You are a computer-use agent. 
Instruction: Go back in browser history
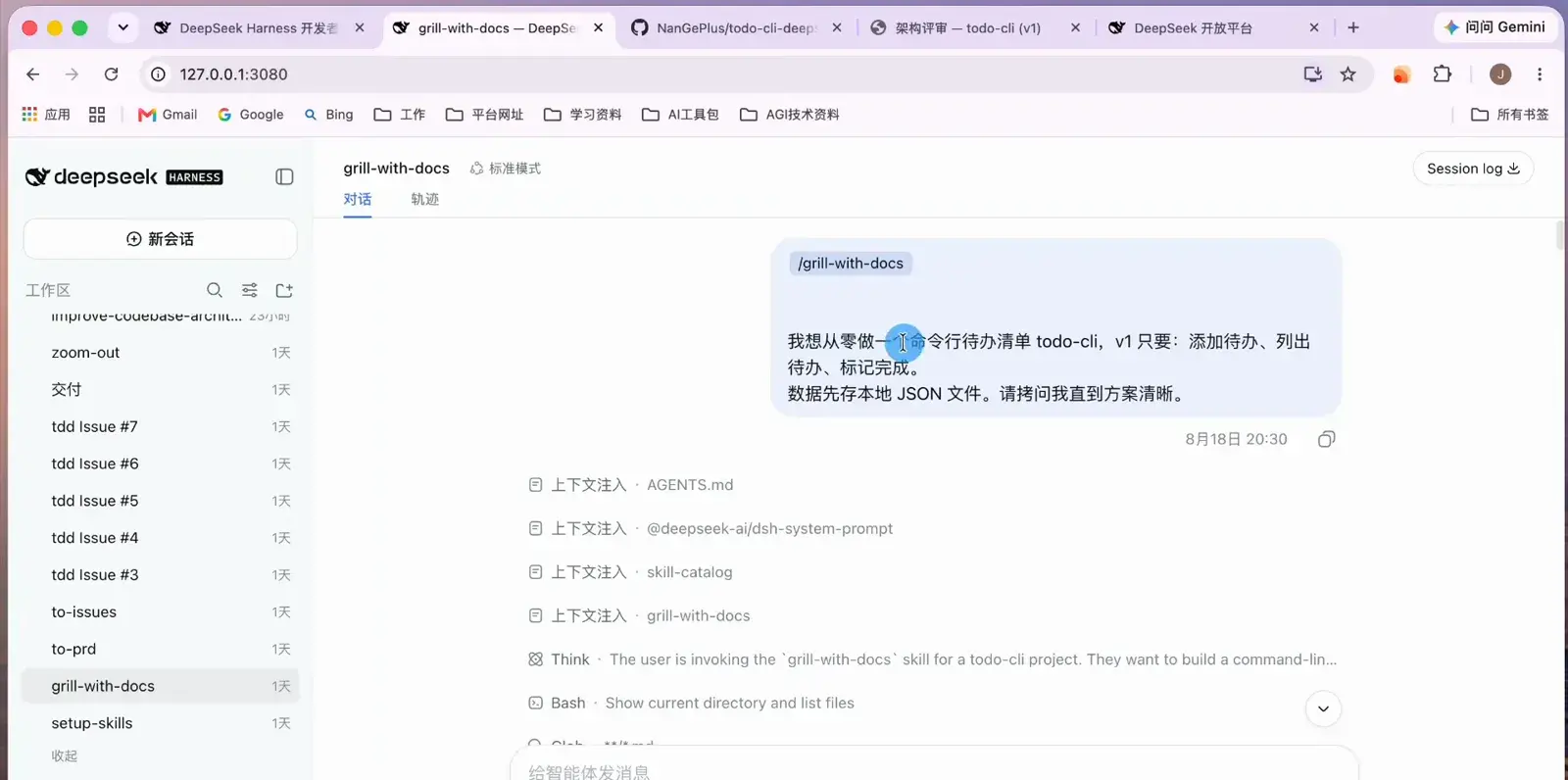click(32, 74)
